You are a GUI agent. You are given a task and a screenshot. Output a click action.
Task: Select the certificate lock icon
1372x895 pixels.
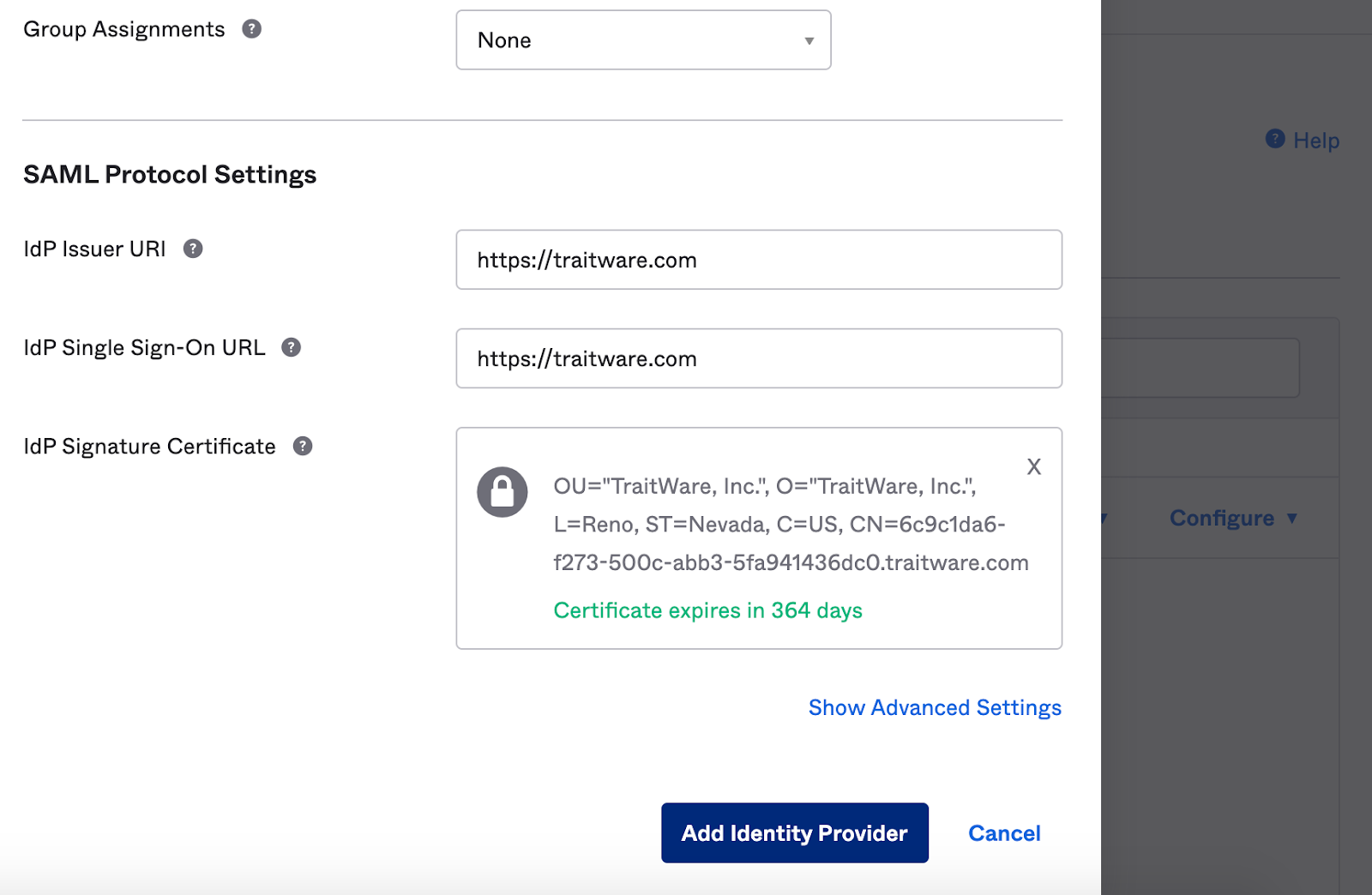pyautogui.click(x=502, y=491)
